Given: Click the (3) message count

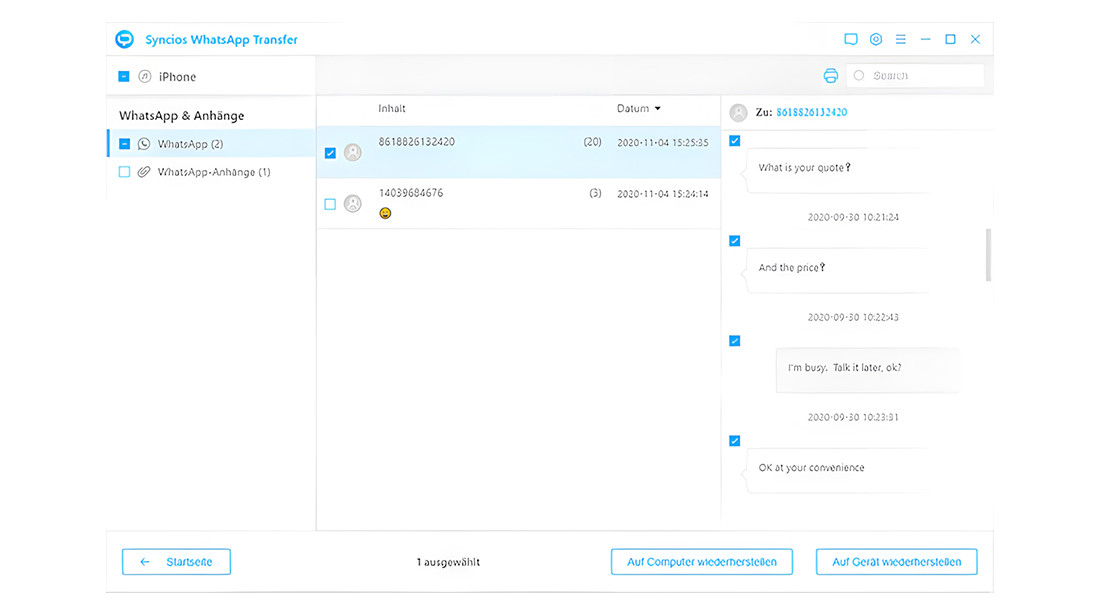Looking at the screenshot, I should click(595, 193).
